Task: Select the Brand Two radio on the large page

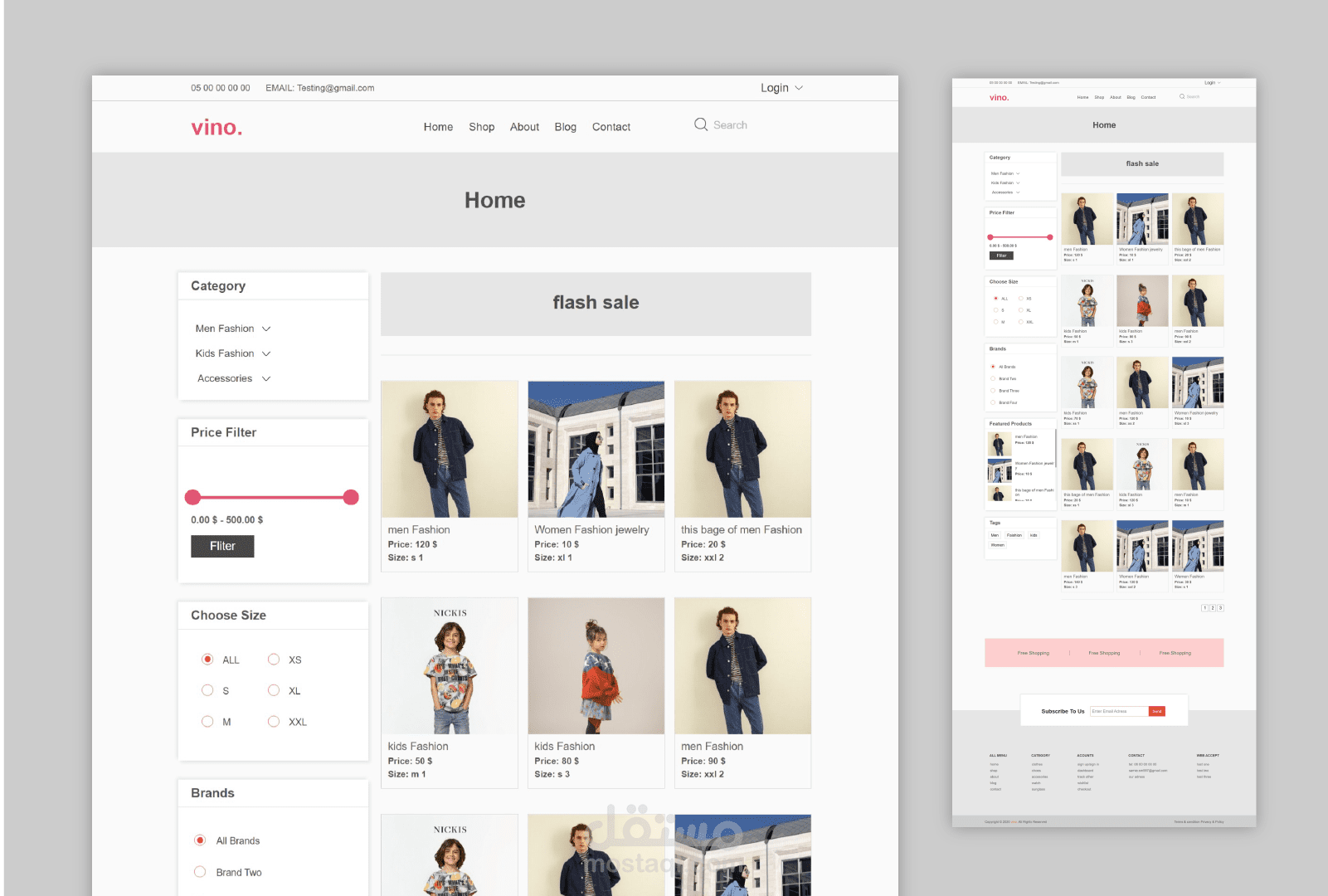Action: 200,872
